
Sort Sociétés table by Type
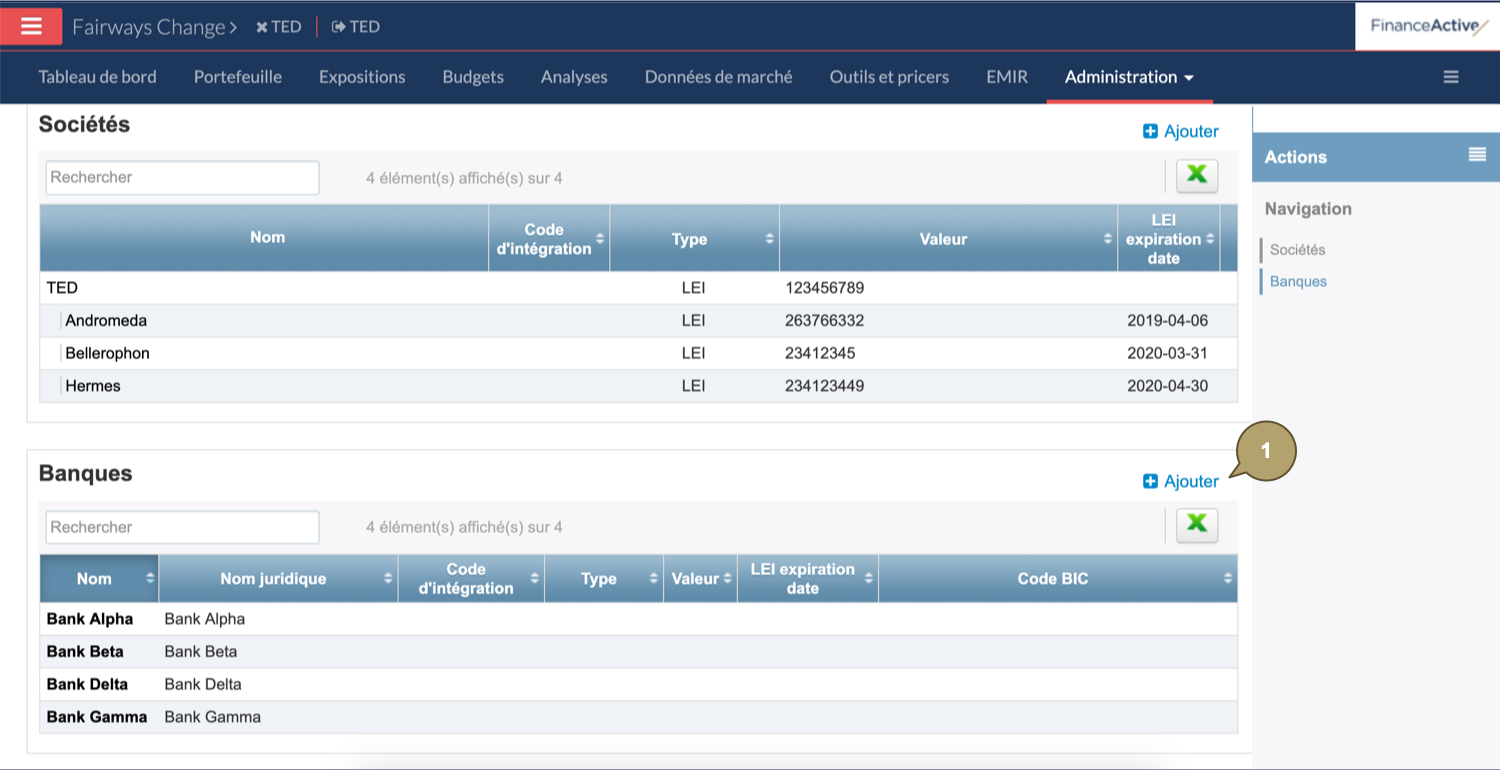[694, 238]
